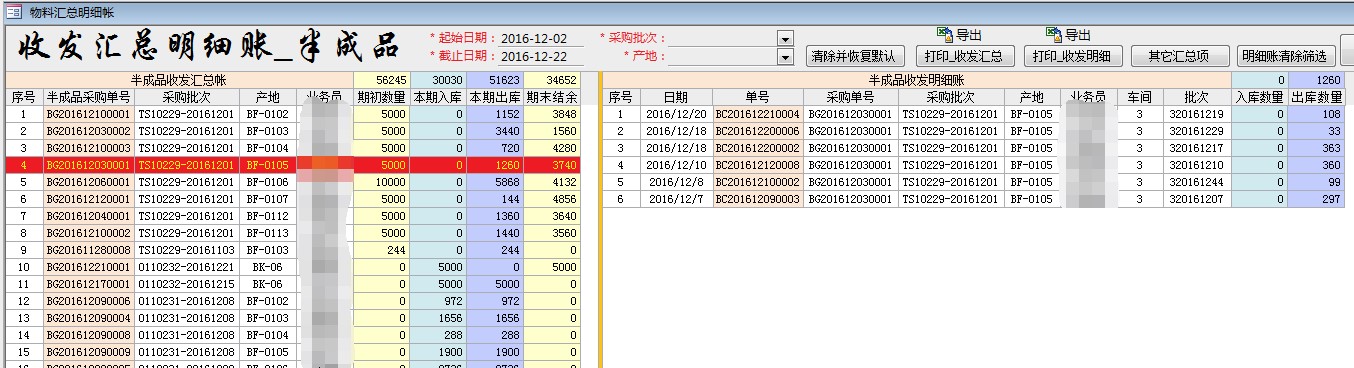
Task: Select summary row BG201611280008
Action: tap(292, 250)
